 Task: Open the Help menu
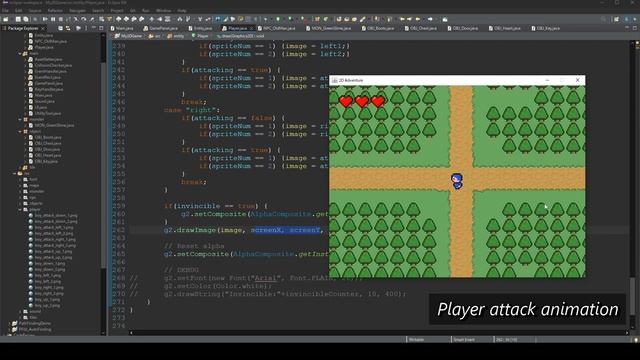[x=182, y=11]
